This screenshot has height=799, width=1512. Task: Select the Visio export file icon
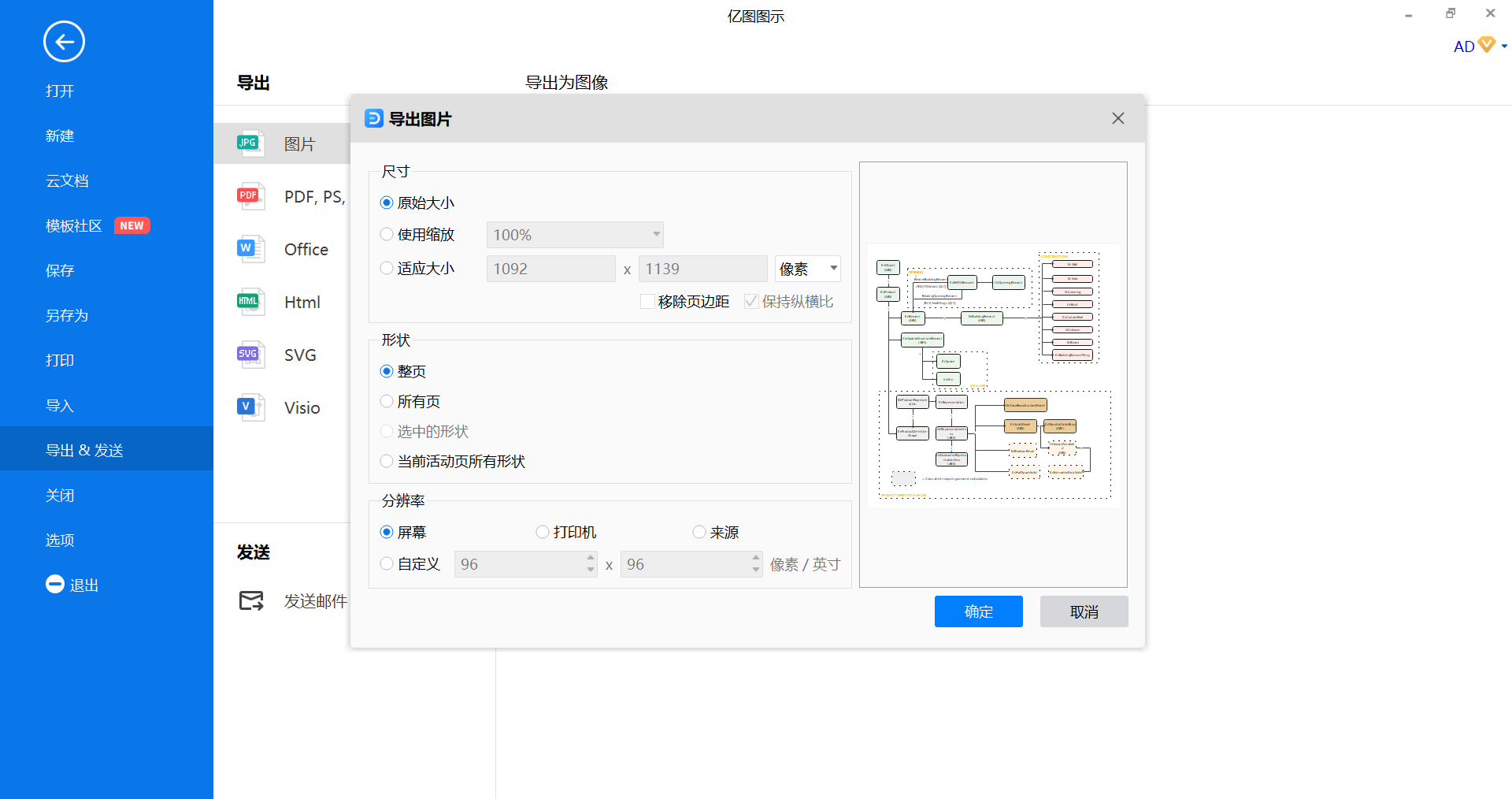[x=250, y=407]
